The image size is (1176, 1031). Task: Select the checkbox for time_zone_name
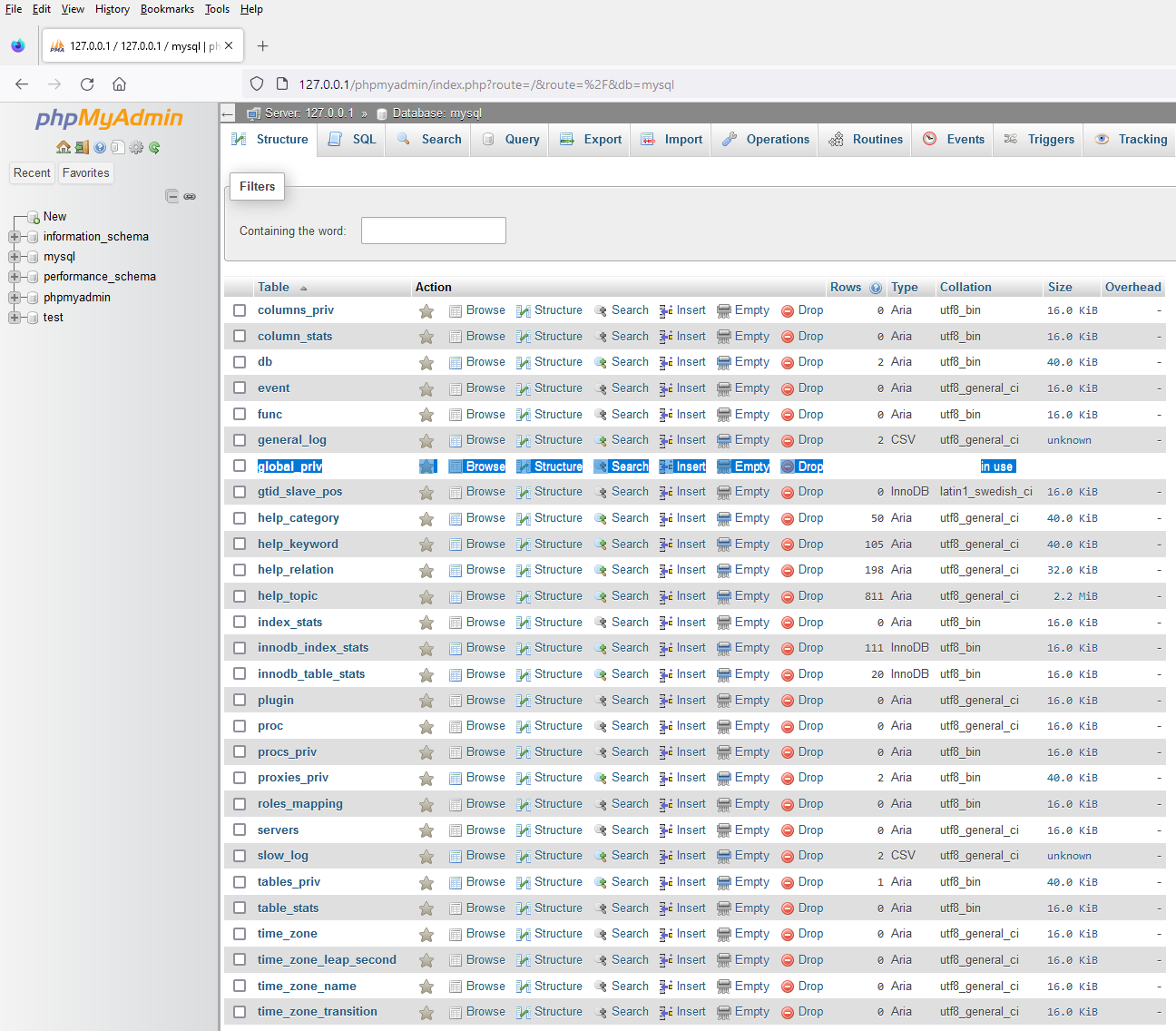[240, 986]
